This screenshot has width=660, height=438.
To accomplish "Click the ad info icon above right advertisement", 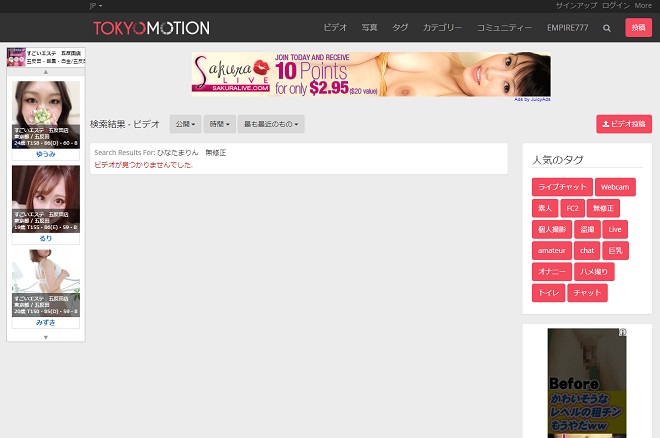I will [622, 333].
